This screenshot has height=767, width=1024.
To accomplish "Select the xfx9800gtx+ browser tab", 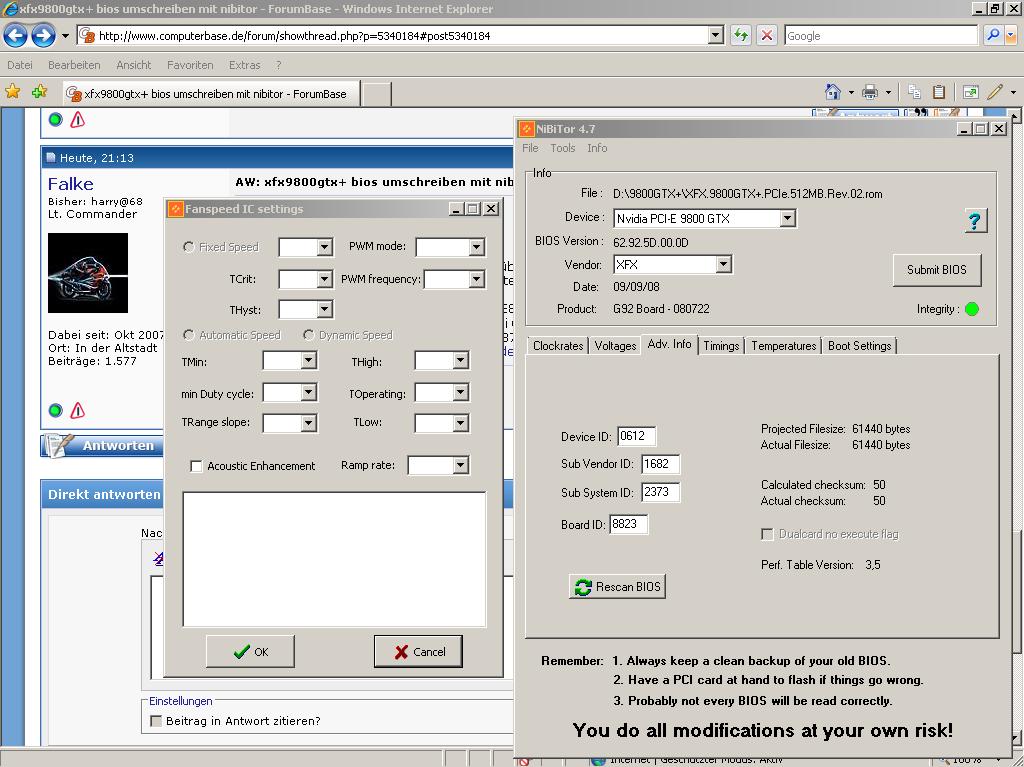I will coord(211,93).
